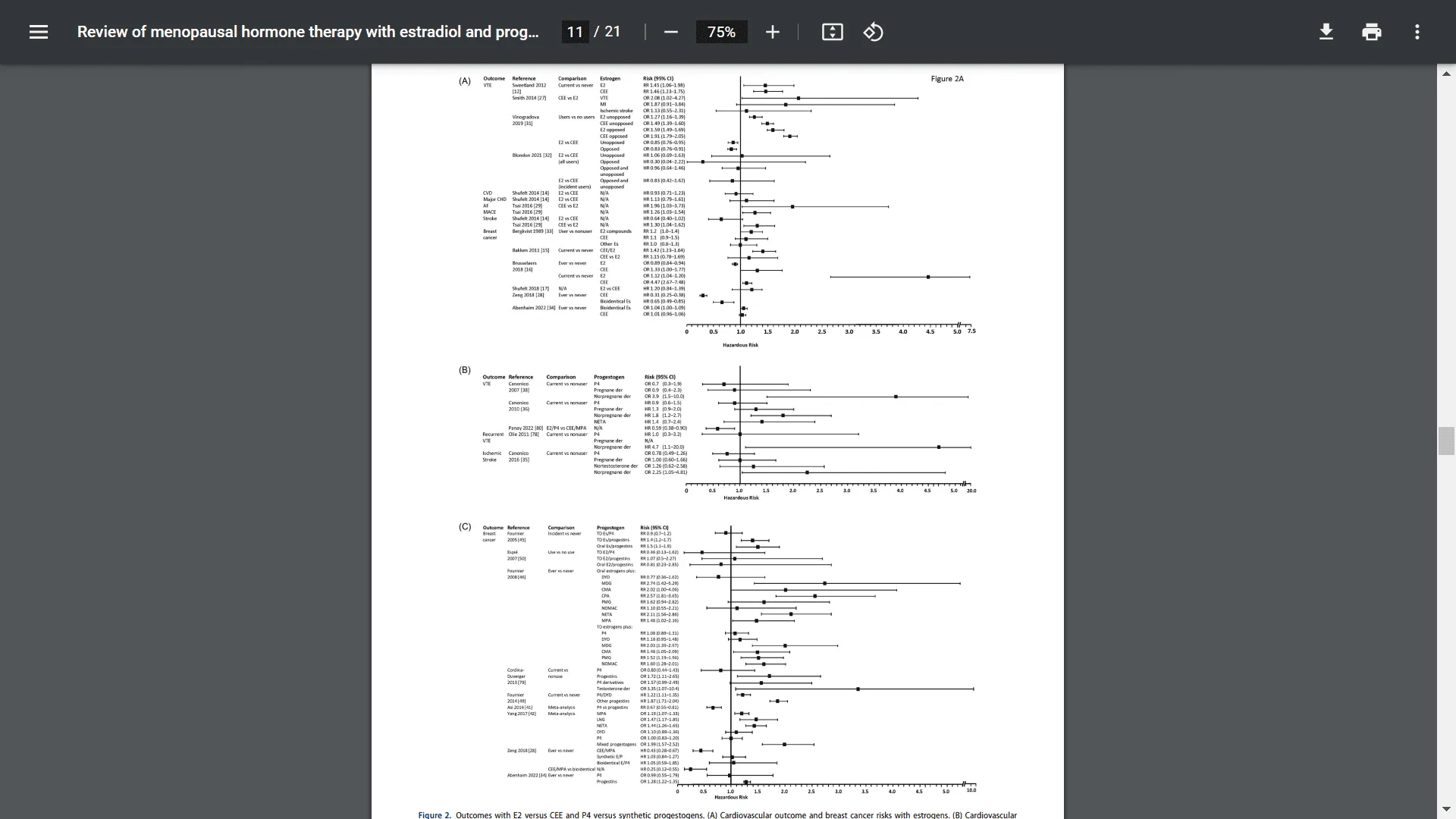The image size is (1456, 819).
Task: Click 'Hazardous Risk' axis label of panel C
Action: 731,797
